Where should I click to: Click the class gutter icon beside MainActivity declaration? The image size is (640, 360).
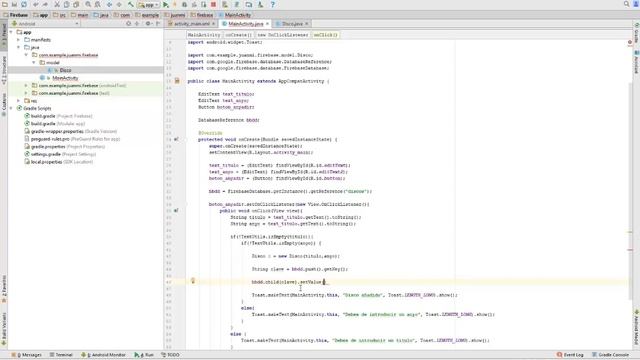click(177, 81)
